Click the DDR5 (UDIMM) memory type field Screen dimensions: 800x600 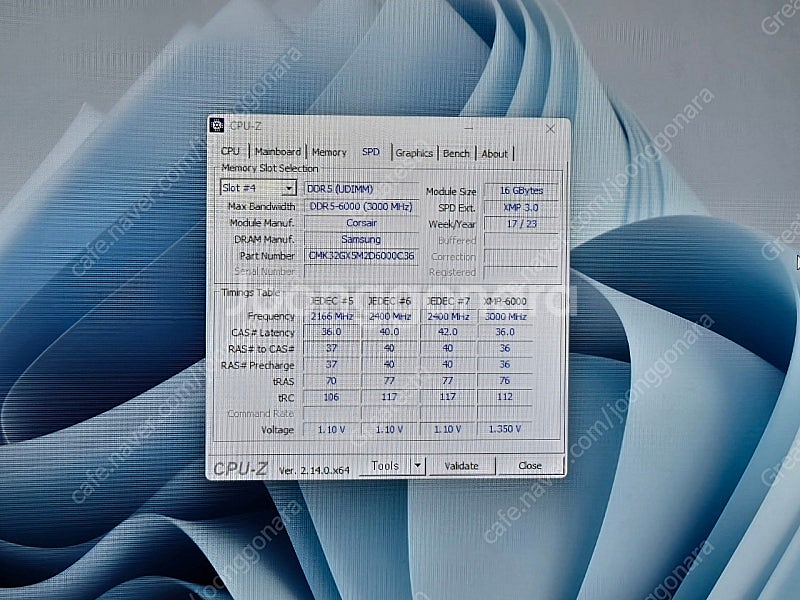361,189
